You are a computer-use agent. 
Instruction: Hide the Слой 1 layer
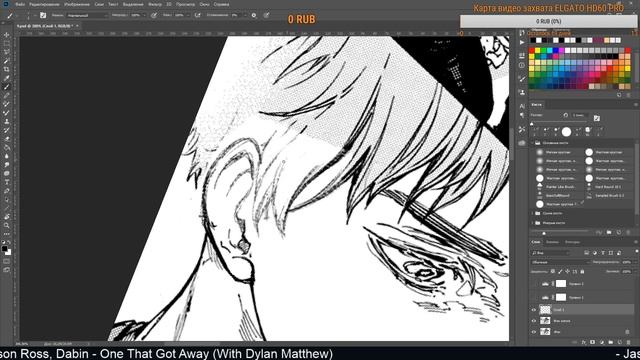(x=534, y=310)
